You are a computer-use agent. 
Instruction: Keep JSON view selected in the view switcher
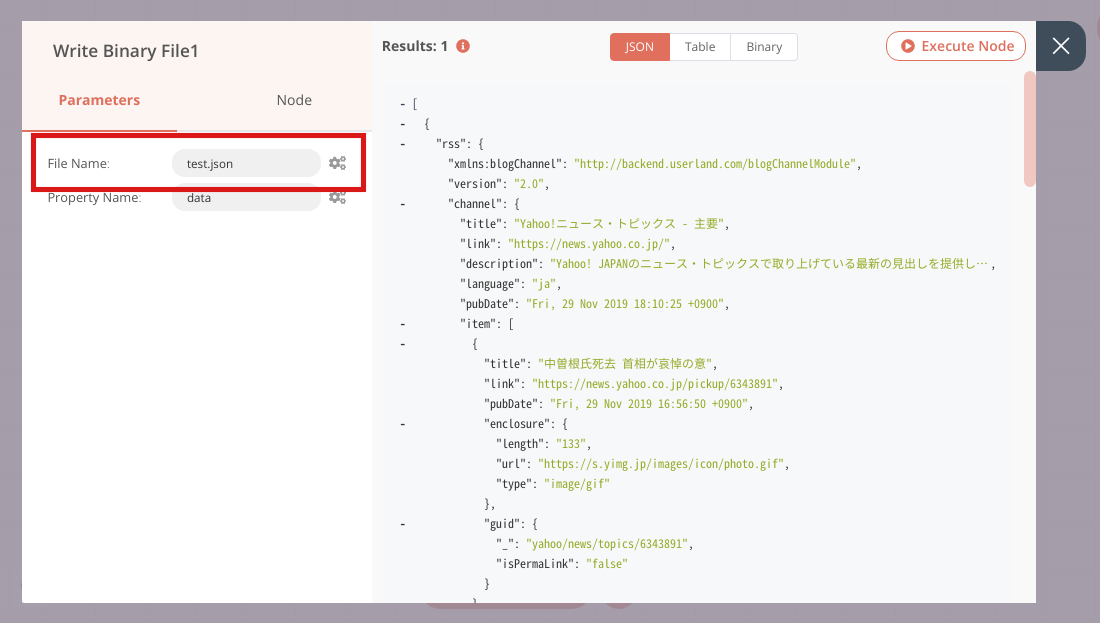pos(639,46)
